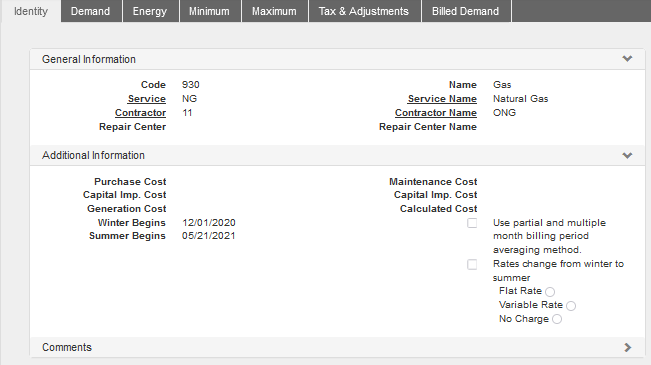Click the Maintenance Cost label

(x=433, y=182)
